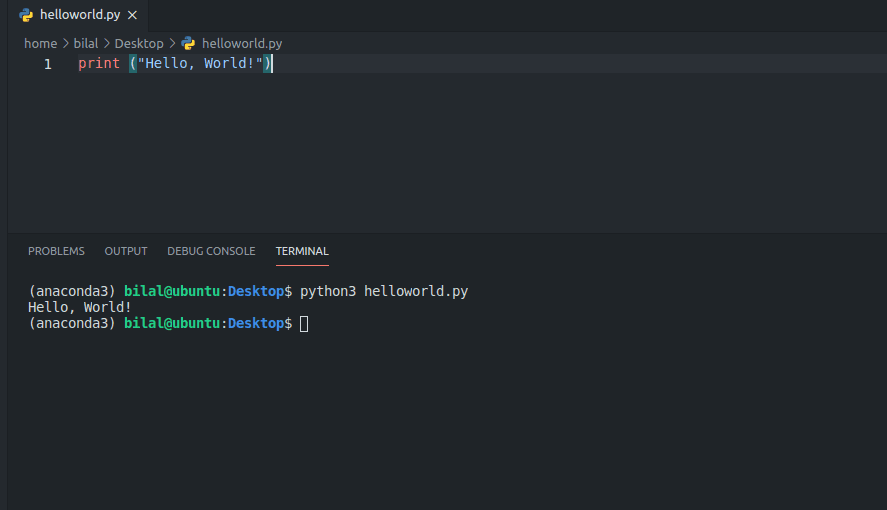Click helloworld.py filename in the breadcrumb
Screen dimensions: 887x510
[x=242, y=44]
